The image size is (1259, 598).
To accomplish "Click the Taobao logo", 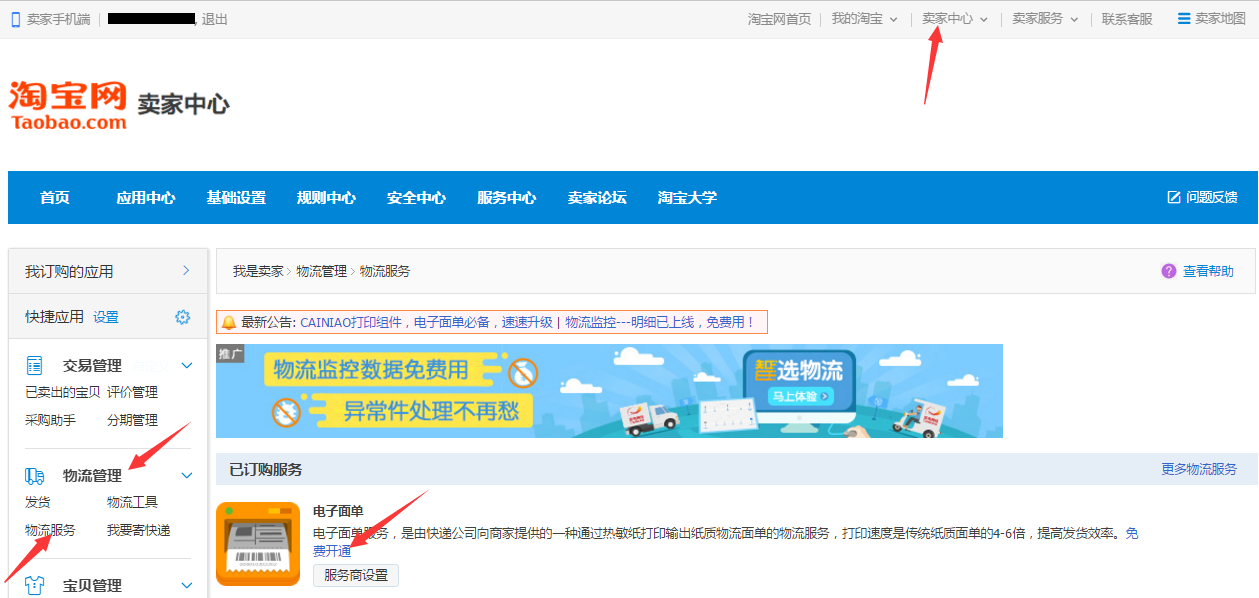I will point(68,105).
